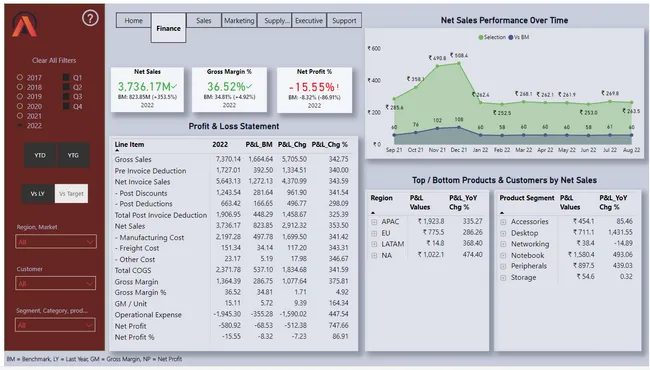Check the Q1 quarter checkbox
The height and width of the screenshot is (370, 650).
[x=66, y=77]
